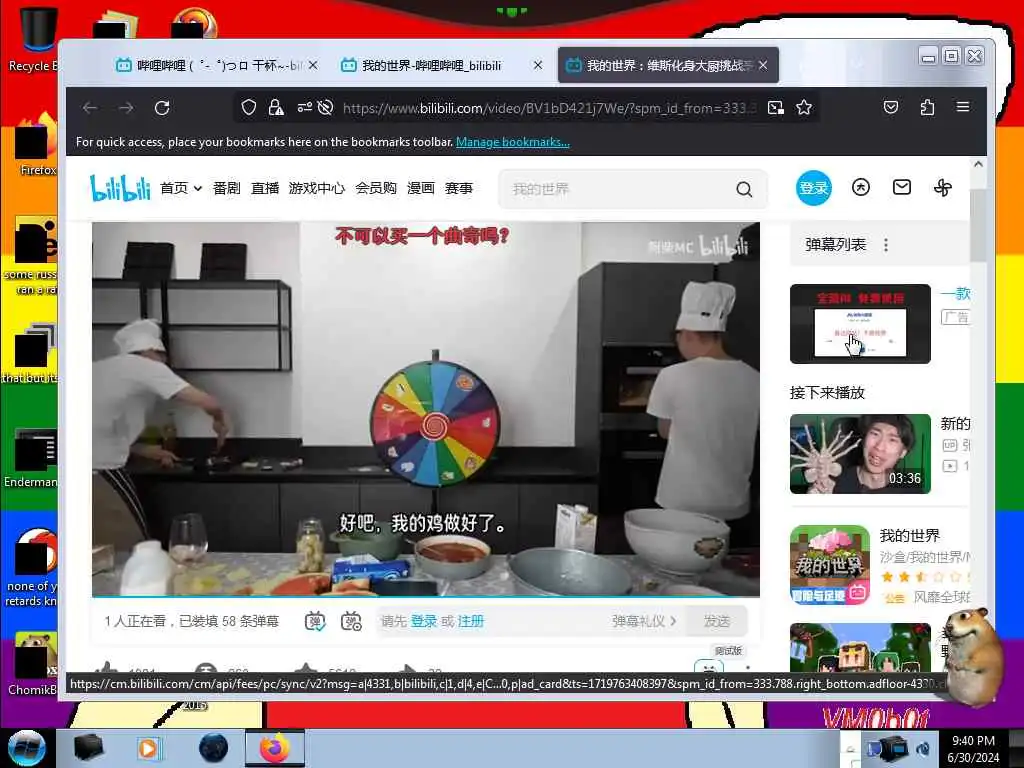Click the page vertical scrollbar thumb

(978, 225)
